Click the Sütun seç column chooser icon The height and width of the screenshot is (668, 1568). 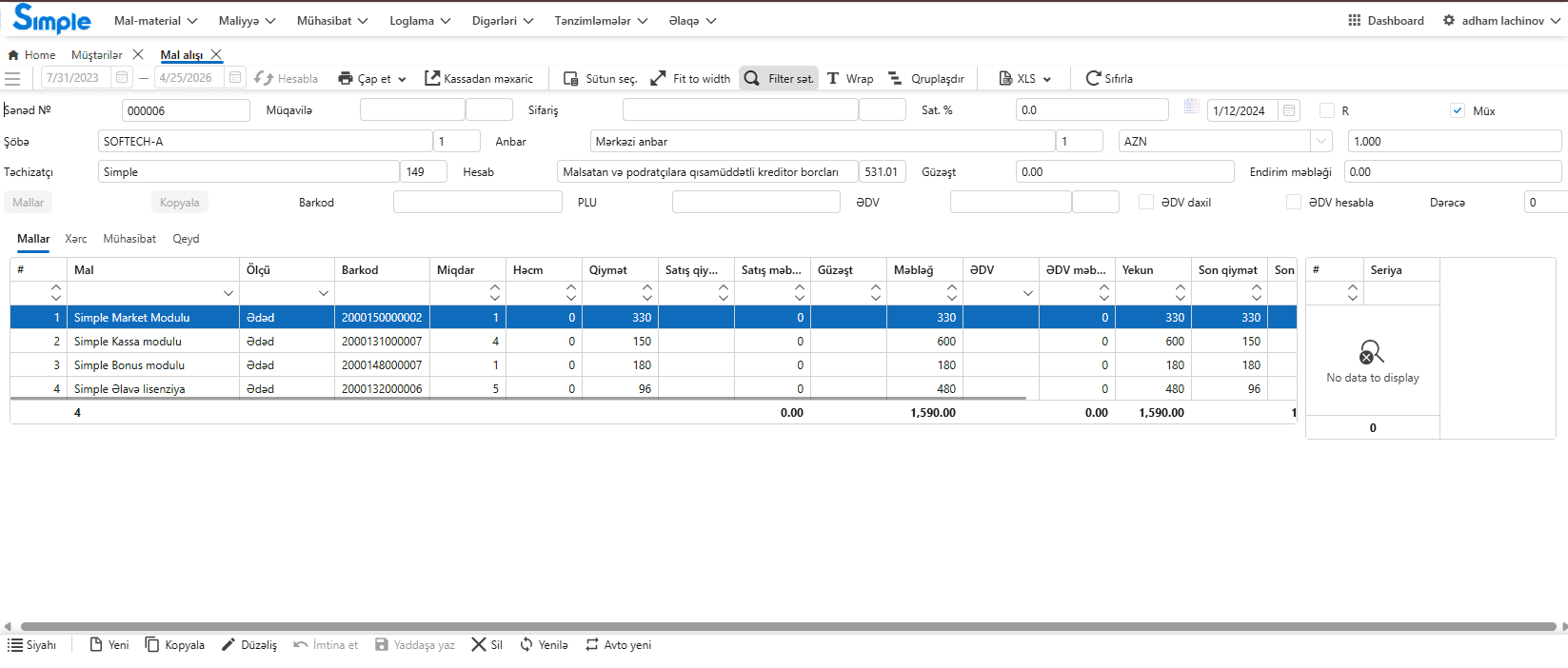(571, 79)
